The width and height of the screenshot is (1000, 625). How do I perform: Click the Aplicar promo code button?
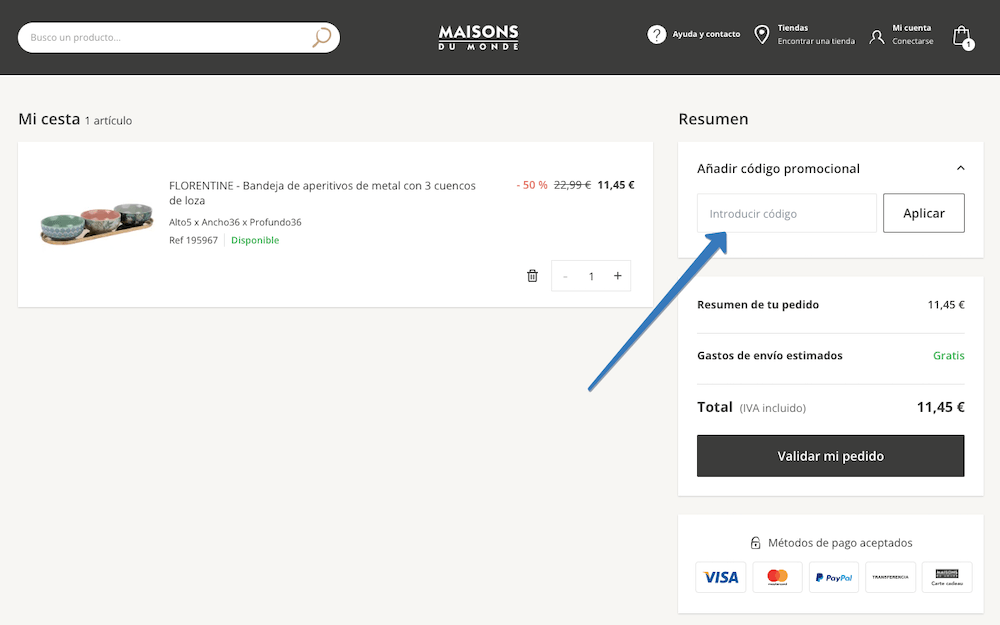923,213
